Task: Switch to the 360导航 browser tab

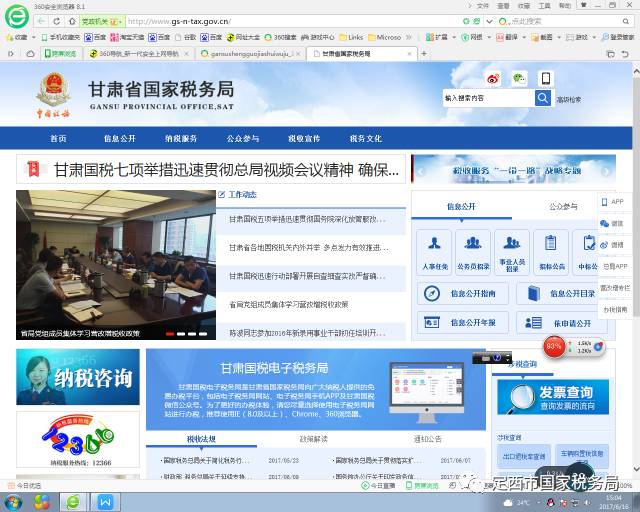Action: click(x=139, y=53)
